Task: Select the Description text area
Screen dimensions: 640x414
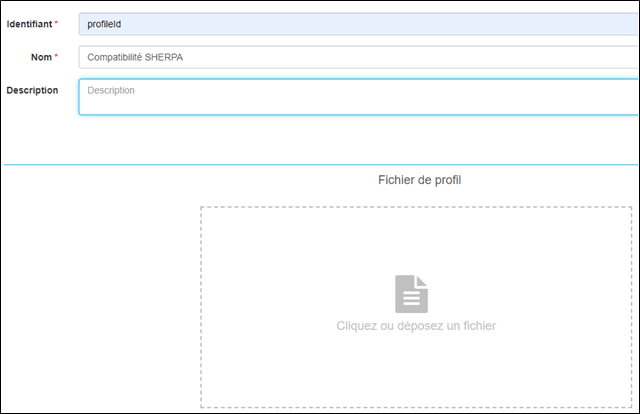Action: point(358,97)
